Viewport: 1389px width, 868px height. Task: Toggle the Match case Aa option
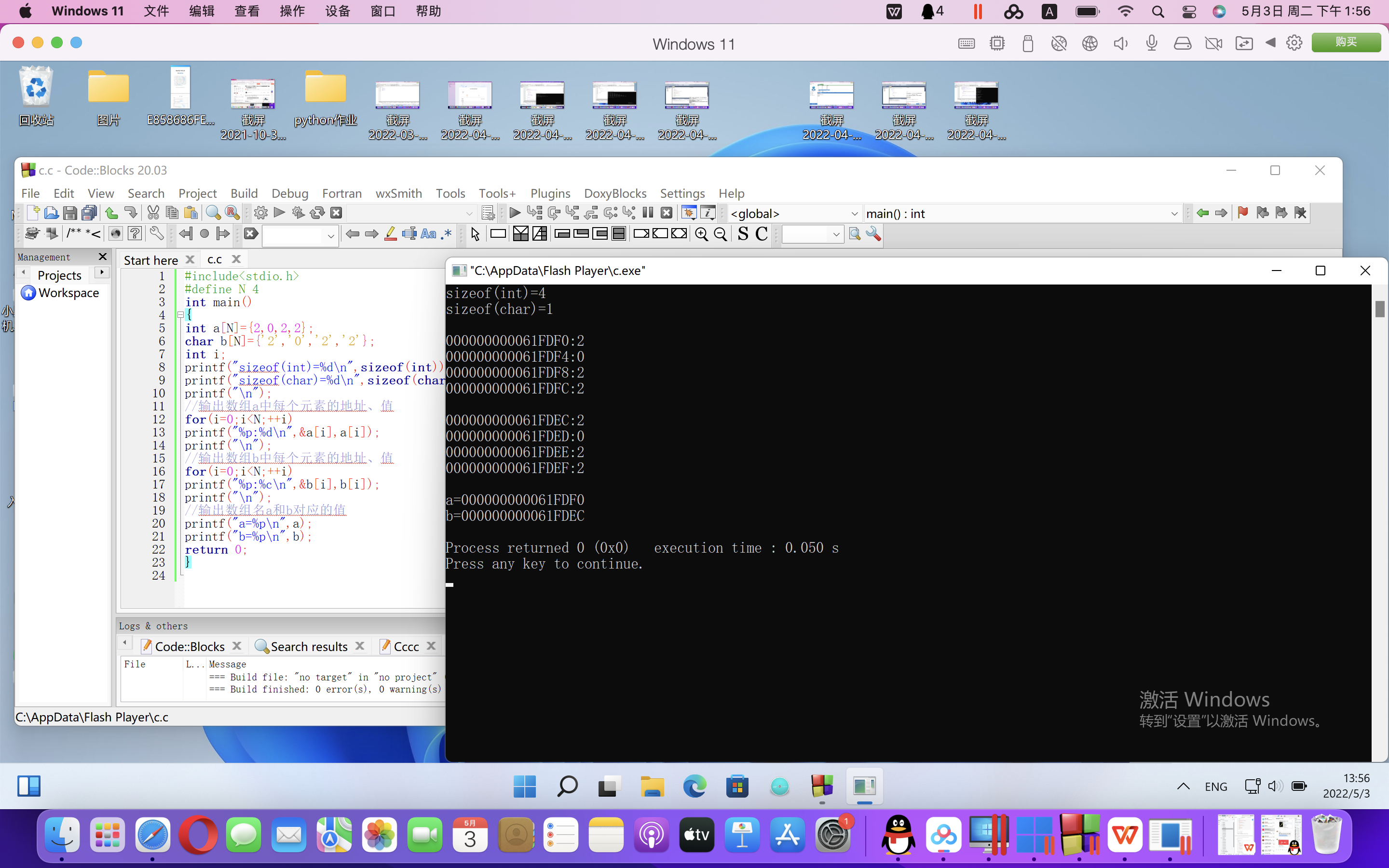pyautogui.click(x=428, y=234)
